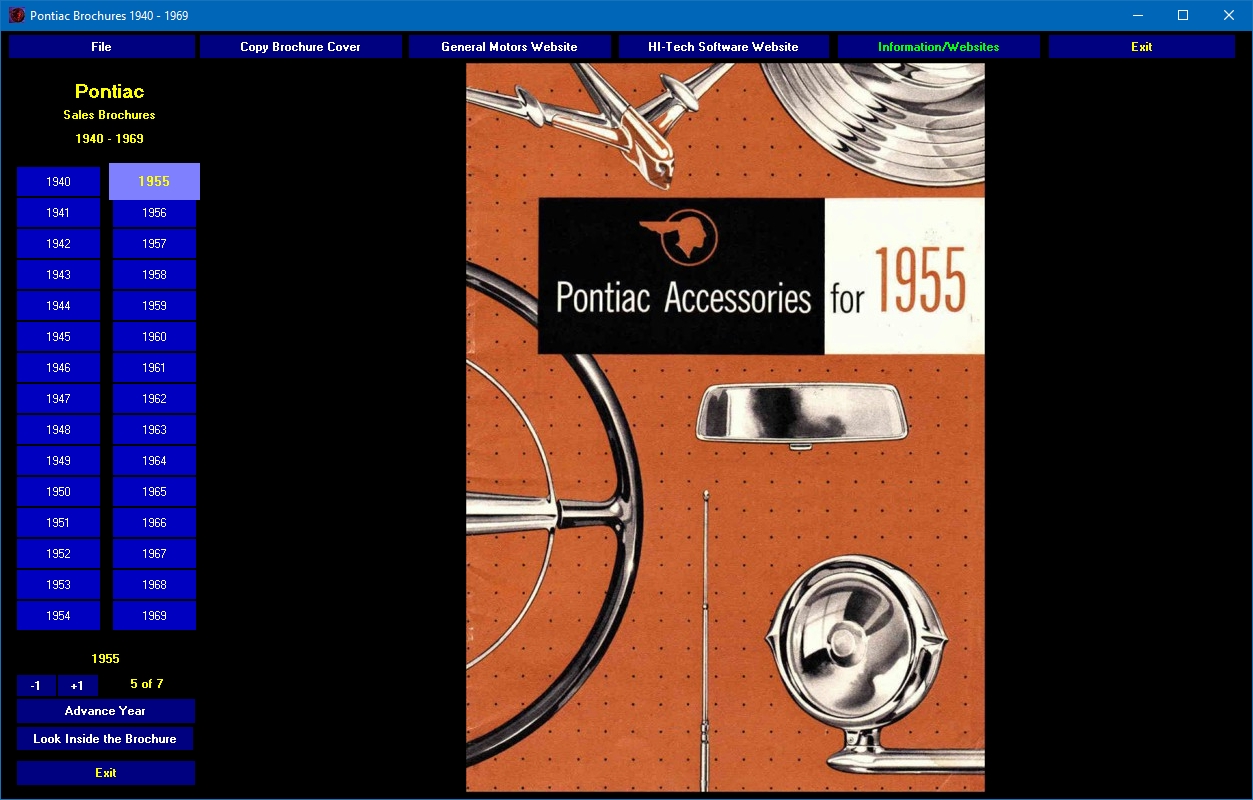Select the 1948 year button

coord(58,430)
